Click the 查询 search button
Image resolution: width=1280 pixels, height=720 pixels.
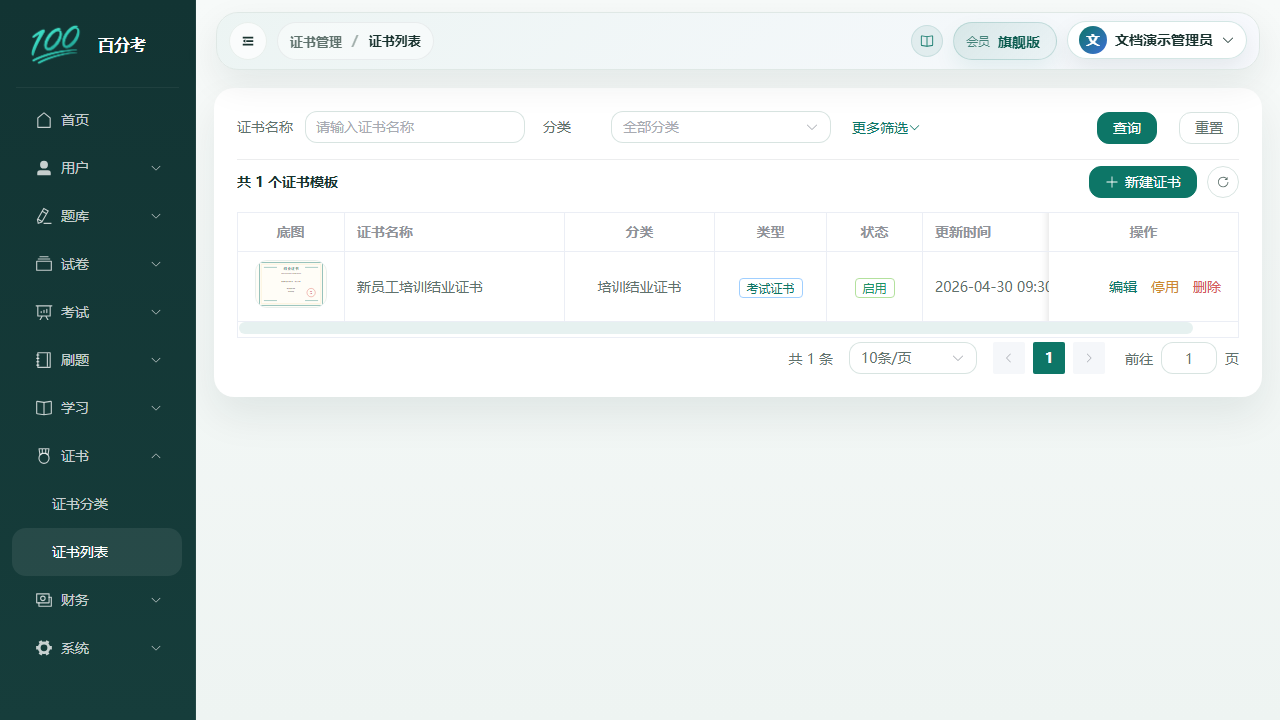point(1127,128)
